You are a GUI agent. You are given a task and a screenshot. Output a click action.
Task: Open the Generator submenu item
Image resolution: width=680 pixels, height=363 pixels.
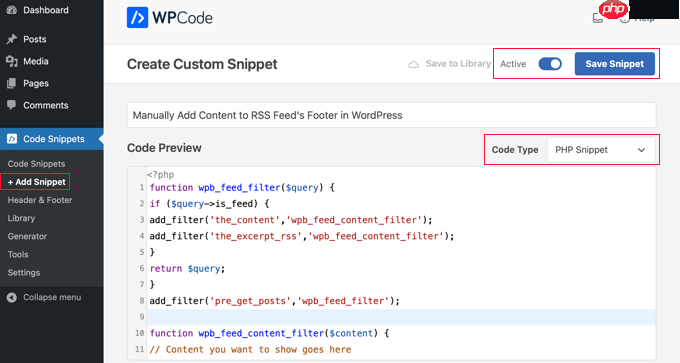tap(27, 236)
